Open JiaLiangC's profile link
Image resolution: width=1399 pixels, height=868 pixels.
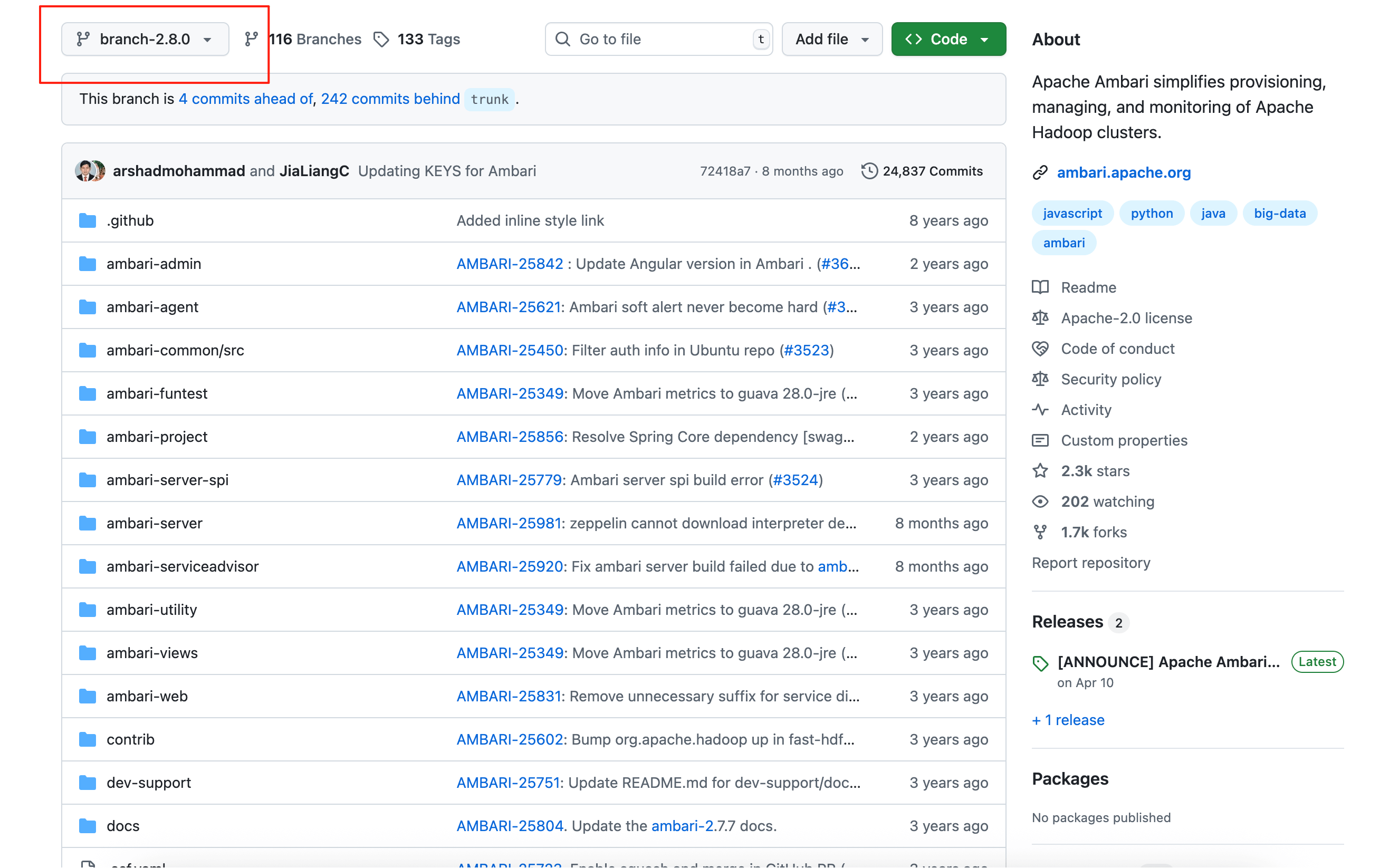pos(314,171)
